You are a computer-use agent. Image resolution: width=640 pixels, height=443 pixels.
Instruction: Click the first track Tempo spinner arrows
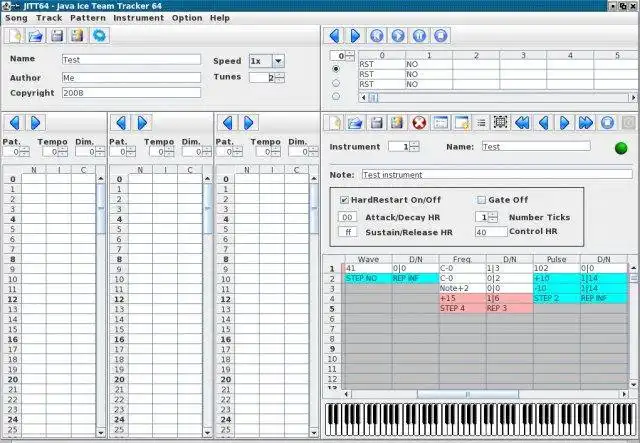[x=62, y=152]
